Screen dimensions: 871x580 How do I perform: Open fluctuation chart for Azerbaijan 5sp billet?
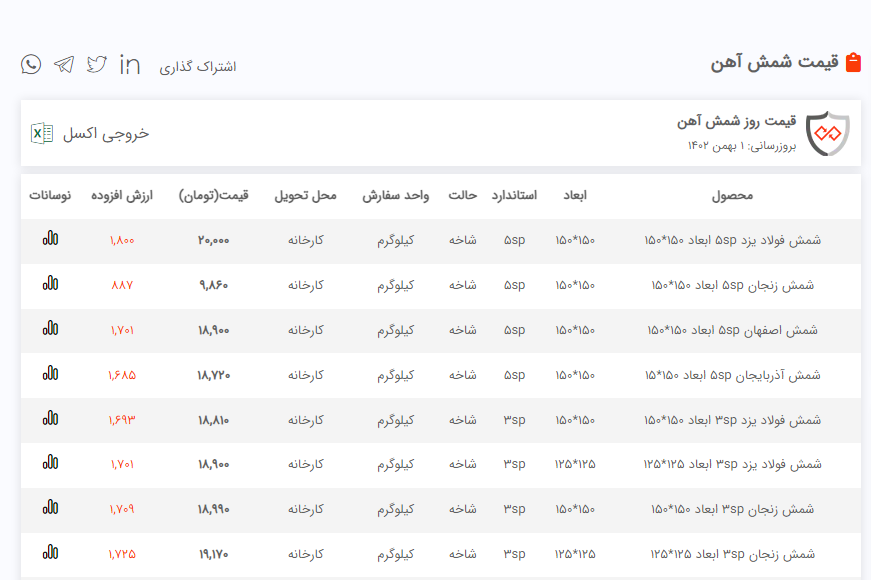(50, 374)
